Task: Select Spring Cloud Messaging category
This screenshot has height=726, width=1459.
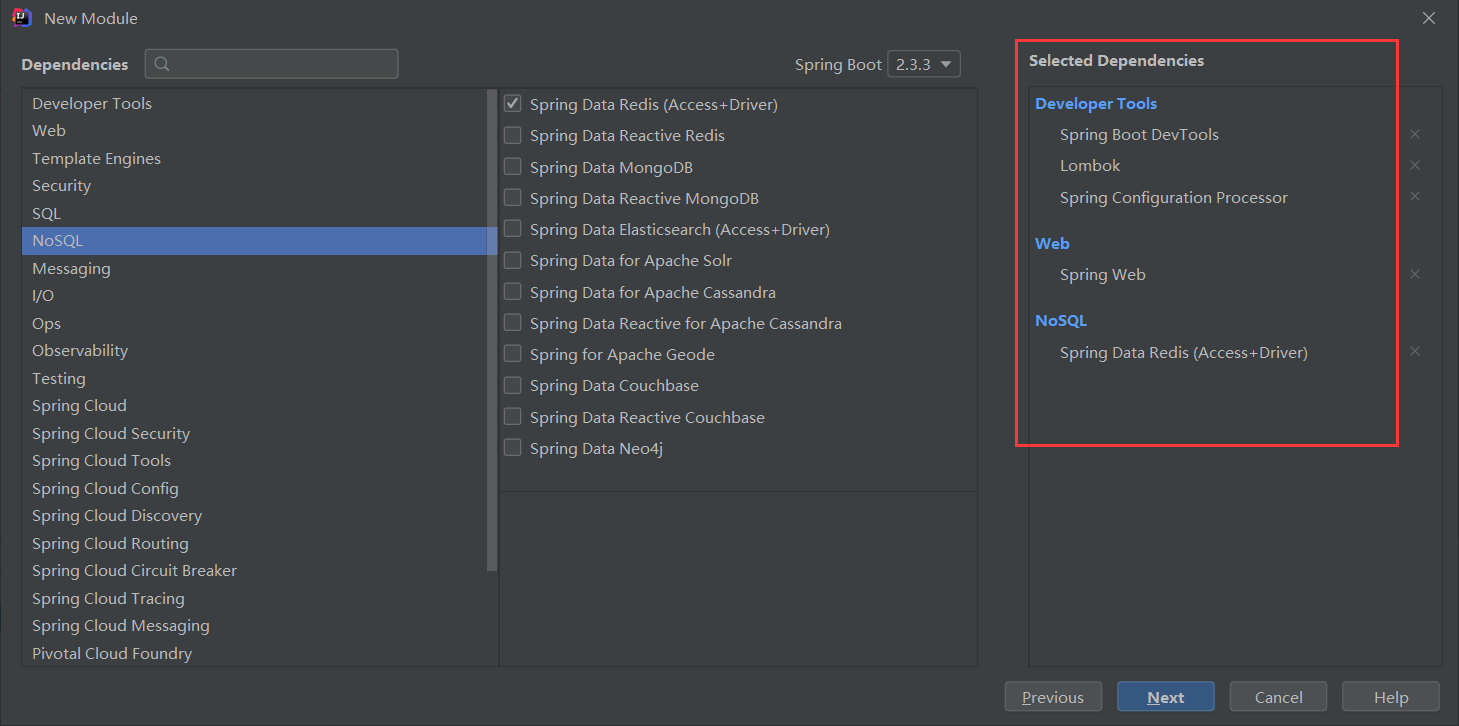Action: coord(254,625)
